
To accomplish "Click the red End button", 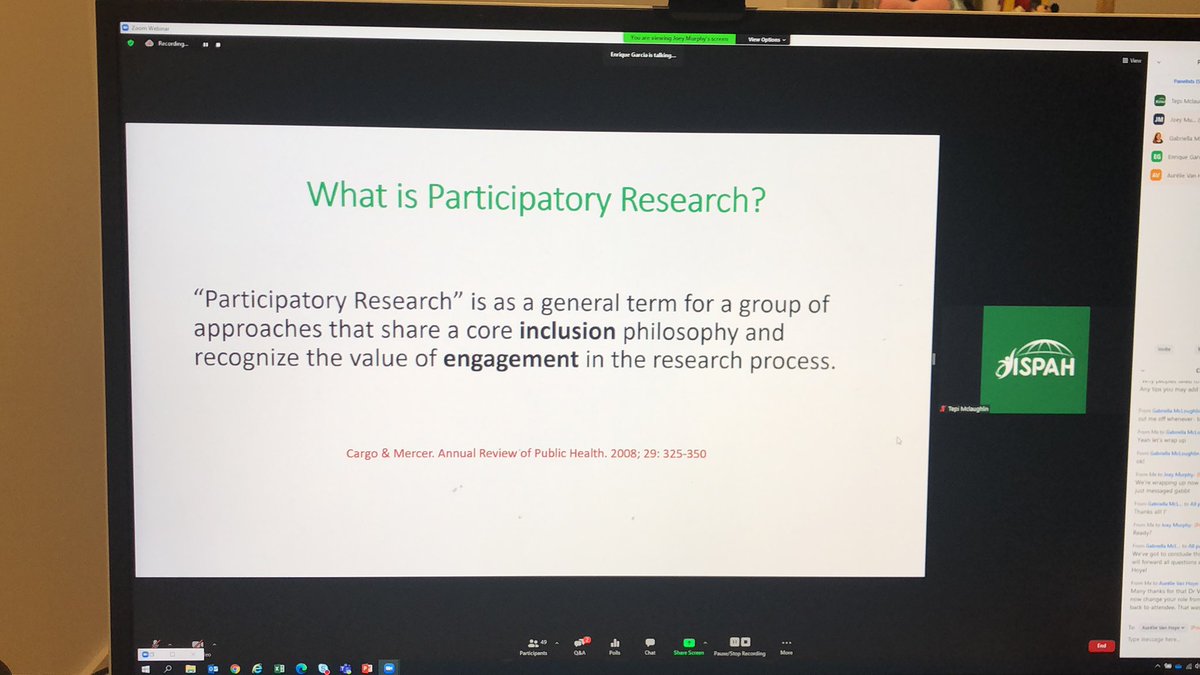I will pos(1100,646).
